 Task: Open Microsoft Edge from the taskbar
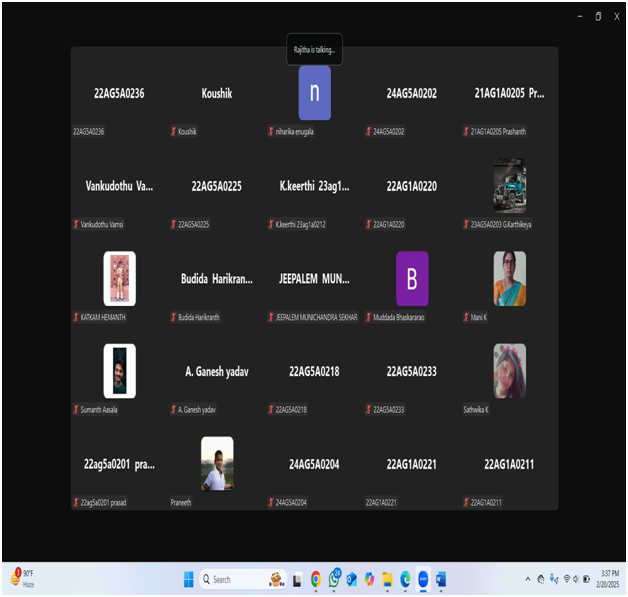405,579
